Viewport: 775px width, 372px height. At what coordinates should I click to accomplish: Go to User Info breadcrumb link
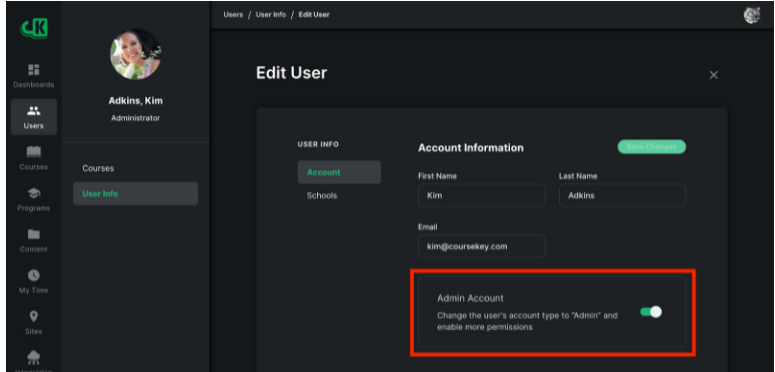pos(271,15)
